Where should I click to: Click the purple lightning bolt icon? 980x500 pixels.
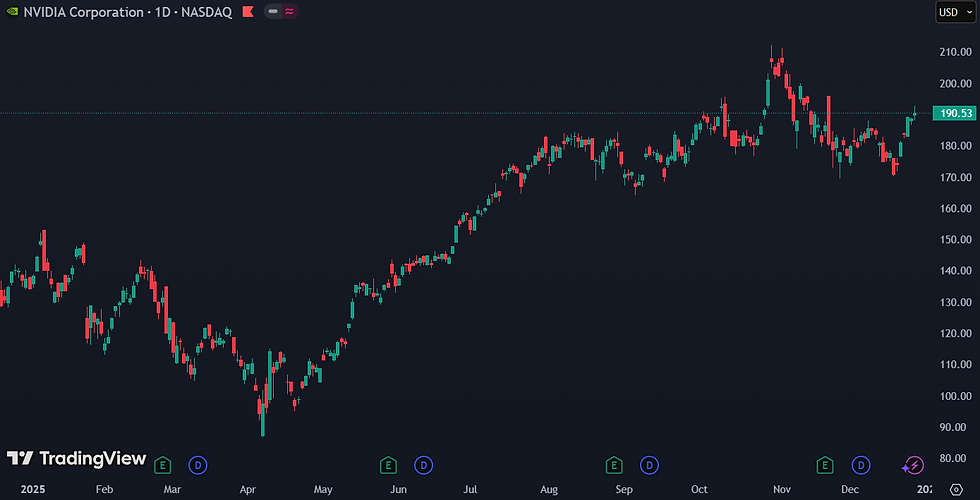pyautogui.click(x=912, y=465)
